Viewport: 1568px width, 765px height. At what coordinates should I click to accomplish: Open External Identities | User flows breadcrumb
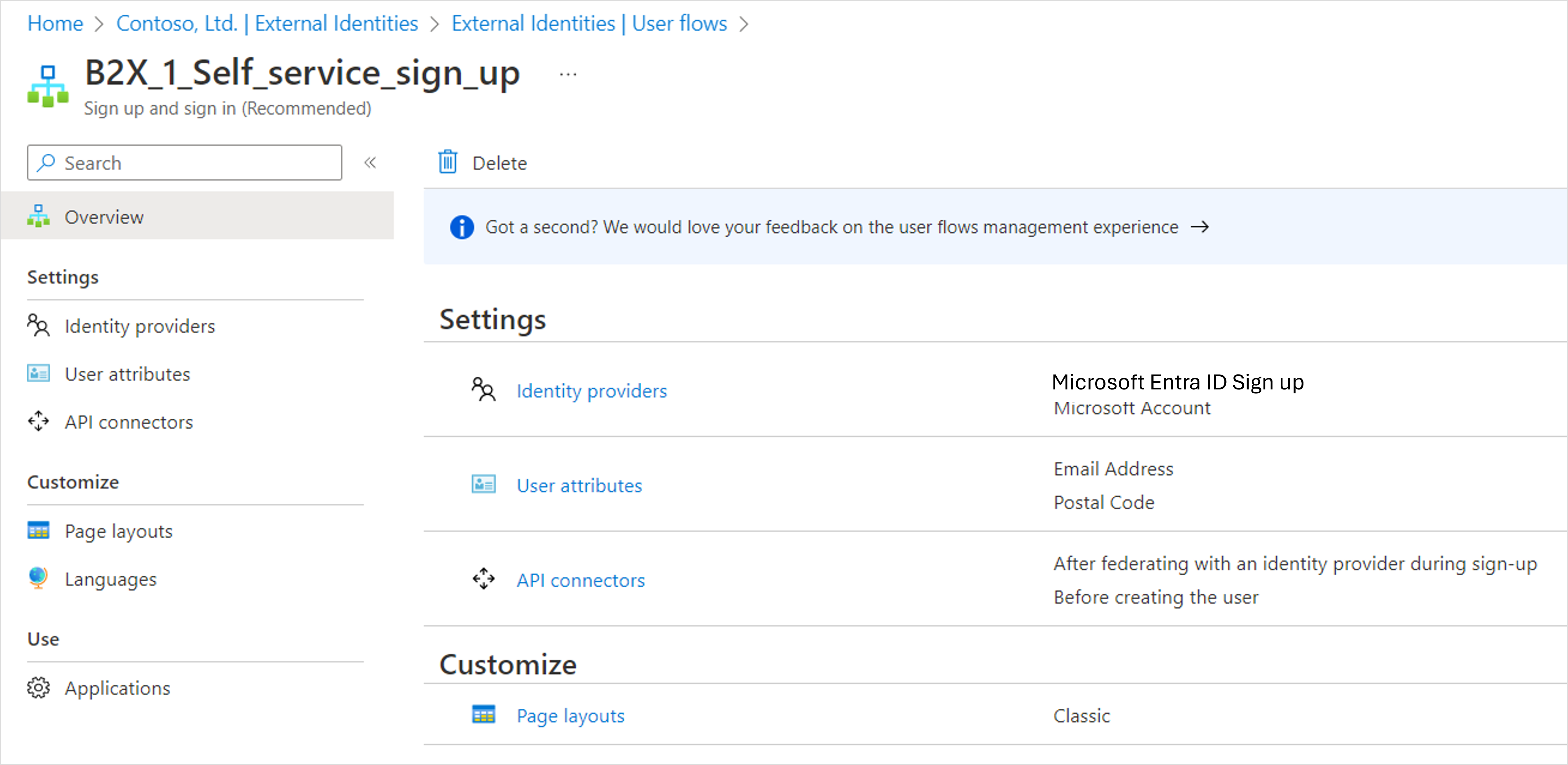(x=589, y=23)
